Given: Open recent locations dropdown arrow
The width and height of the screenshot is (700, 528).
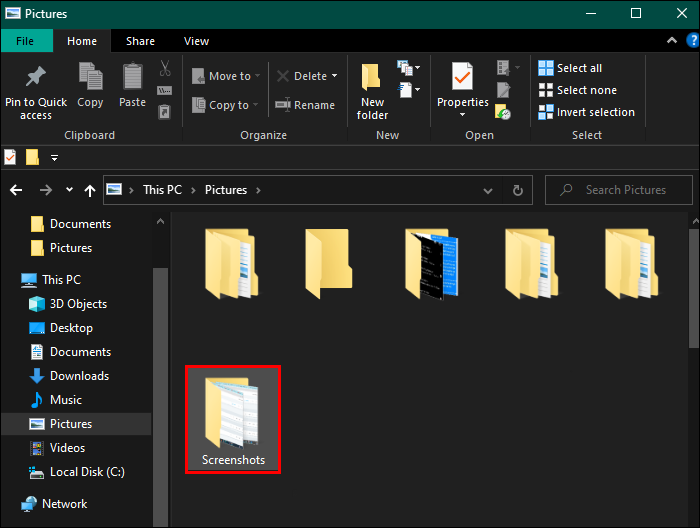Looking at the screenshot, I should [69, 190].
